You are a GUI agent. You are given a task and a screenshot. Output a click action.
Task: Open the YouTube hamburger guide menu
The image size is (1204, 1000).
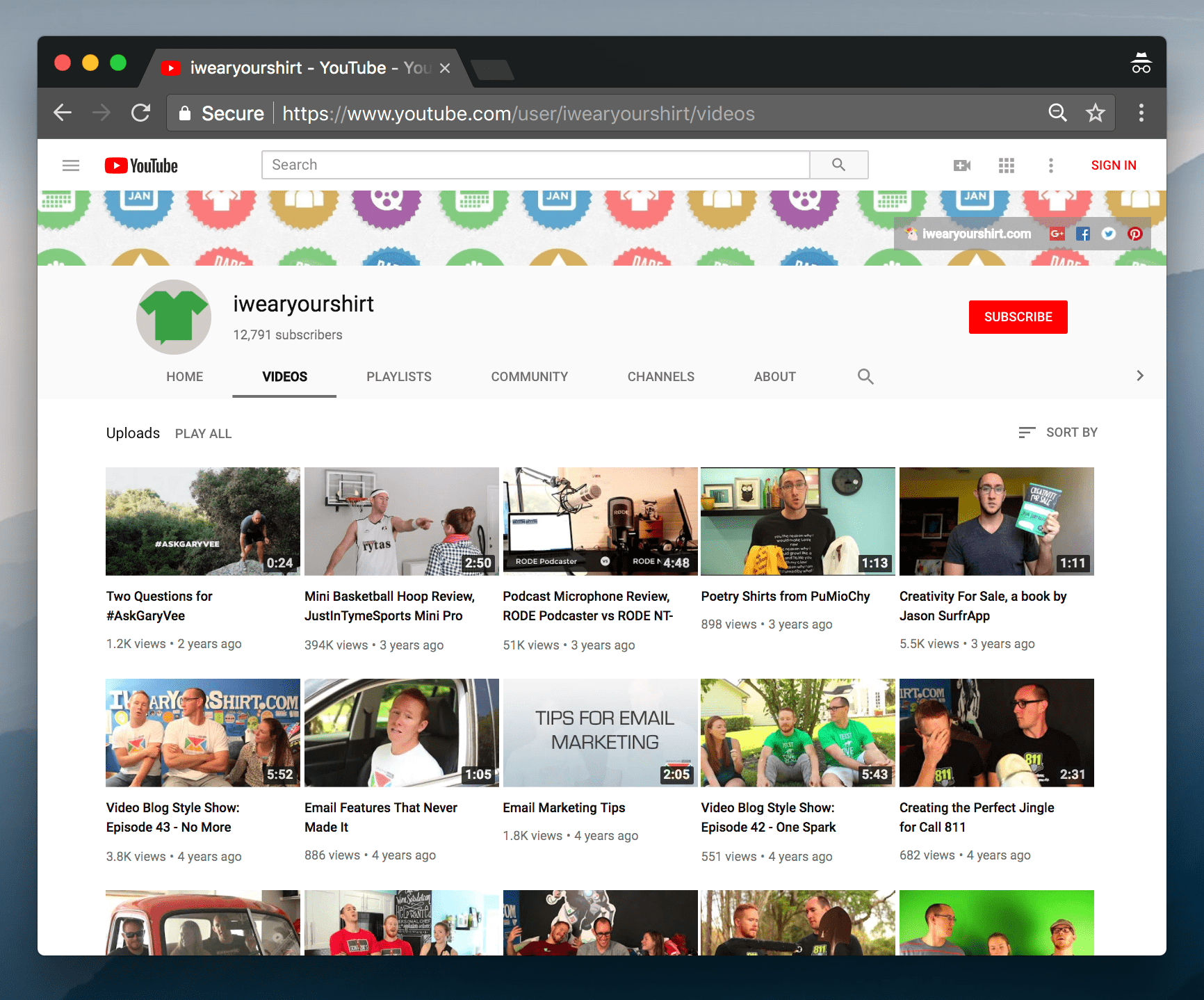[x=71, y=166]
